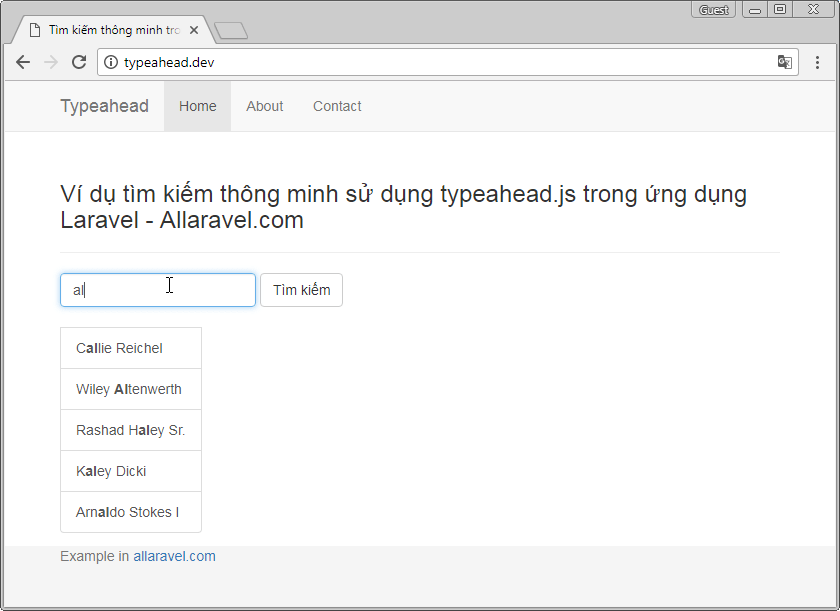Click the Guest profile button
The height and width of the screenshot is (611, 840).
[x=714, y=10]
